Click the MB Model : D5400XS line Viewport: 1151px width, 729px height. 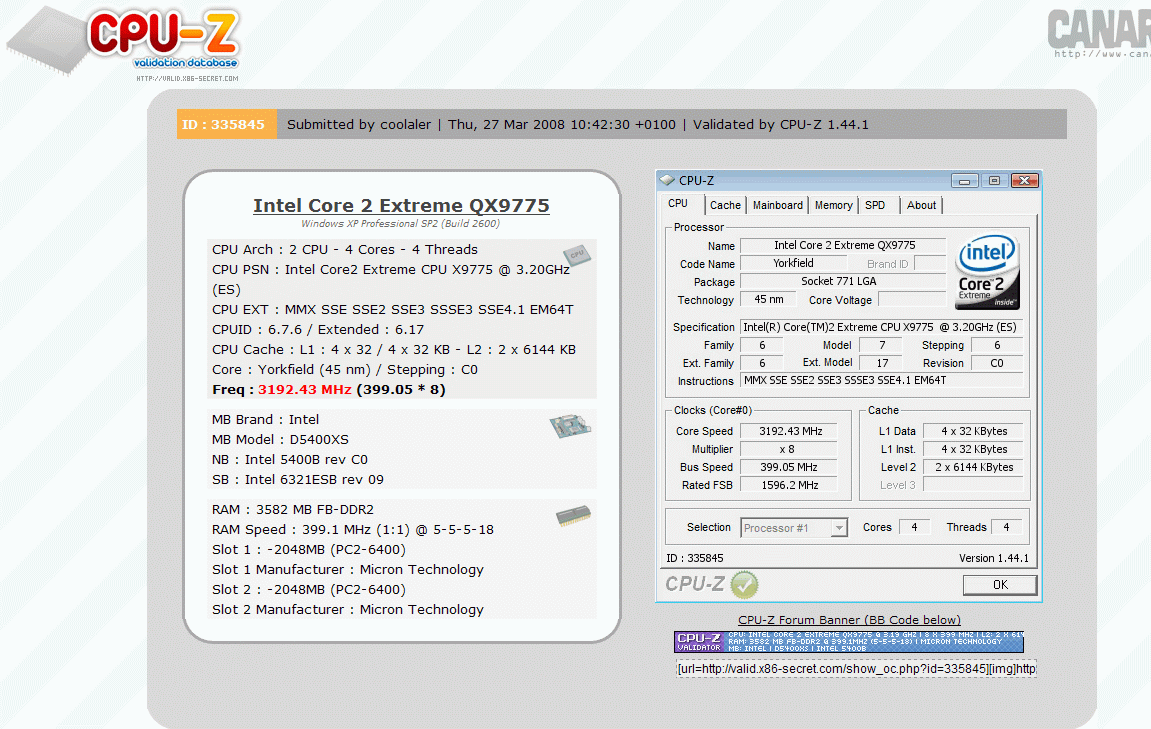280,440
